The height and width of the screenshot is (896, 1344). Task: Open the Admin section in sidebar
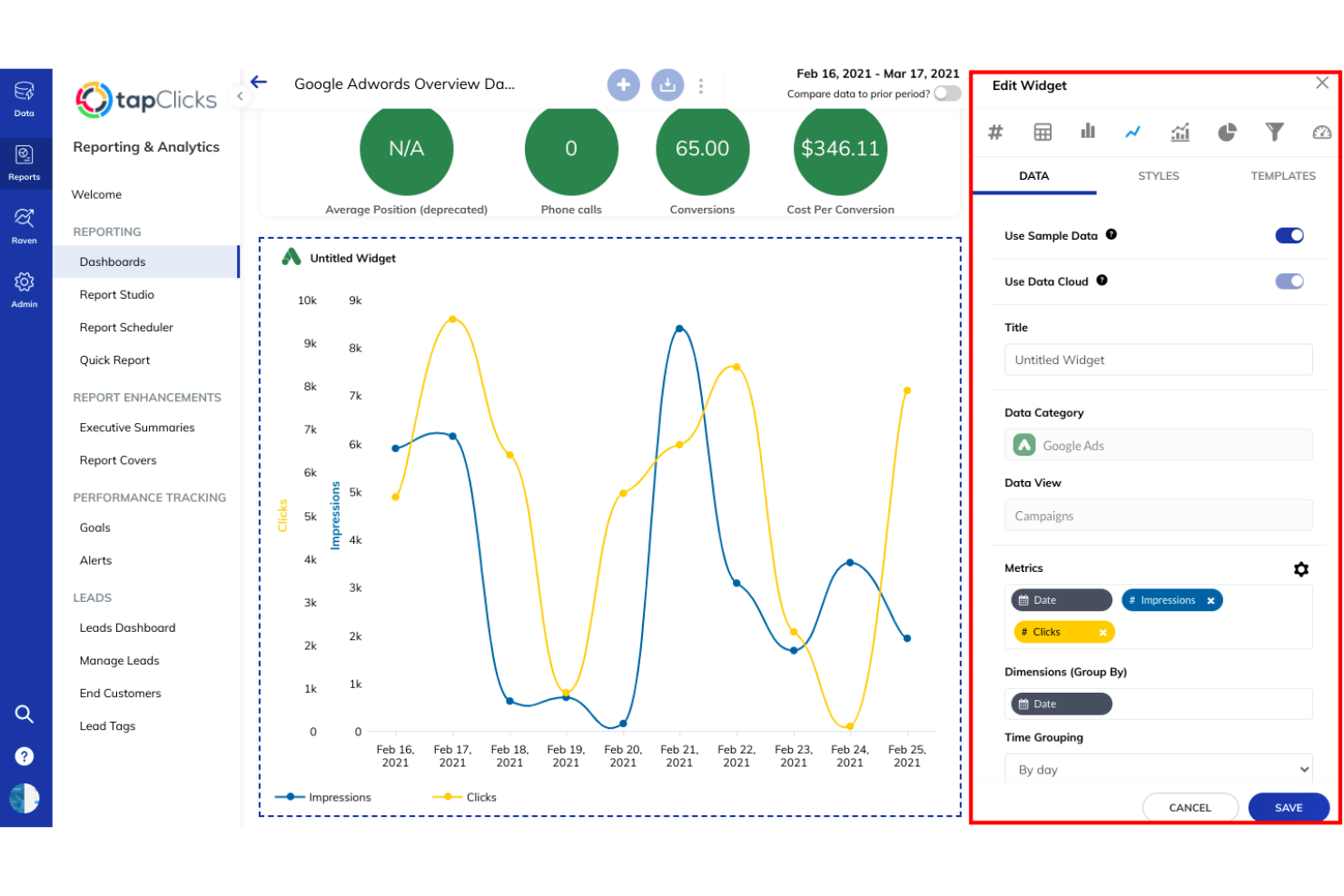[x=25, y=289]
